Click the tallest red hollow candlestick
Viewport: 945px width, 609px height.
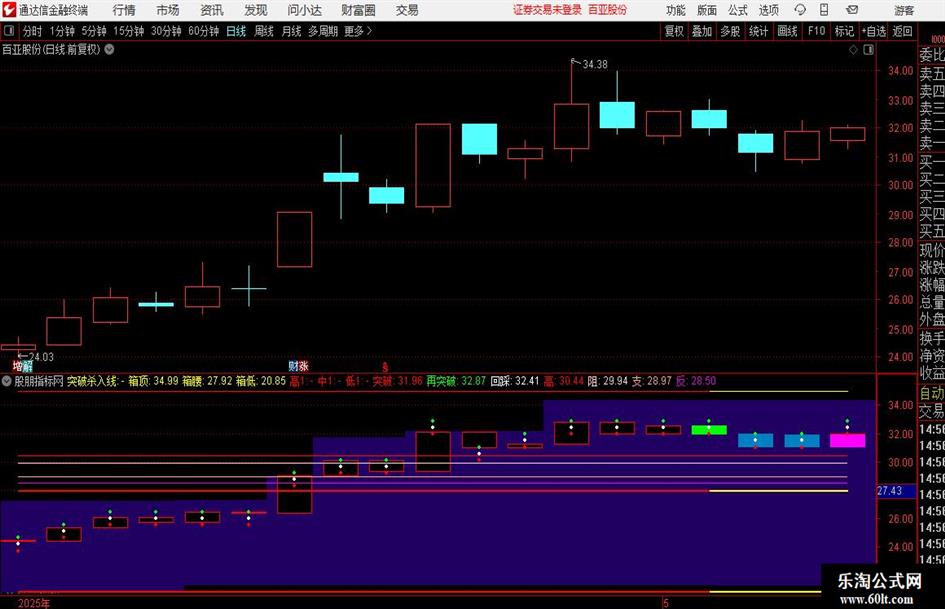tap(433, 165)
